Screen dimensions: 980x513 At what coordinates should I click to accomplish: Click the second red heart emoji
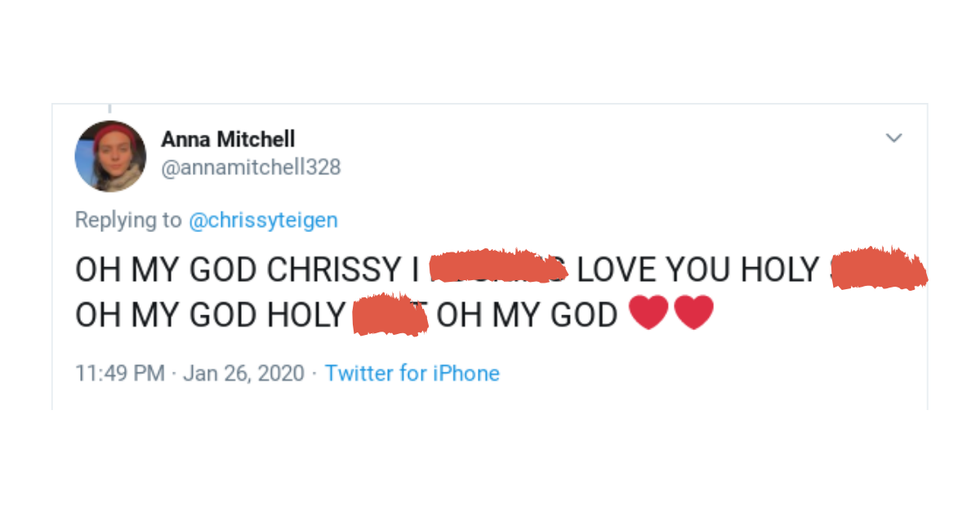(x=694, y=313)
